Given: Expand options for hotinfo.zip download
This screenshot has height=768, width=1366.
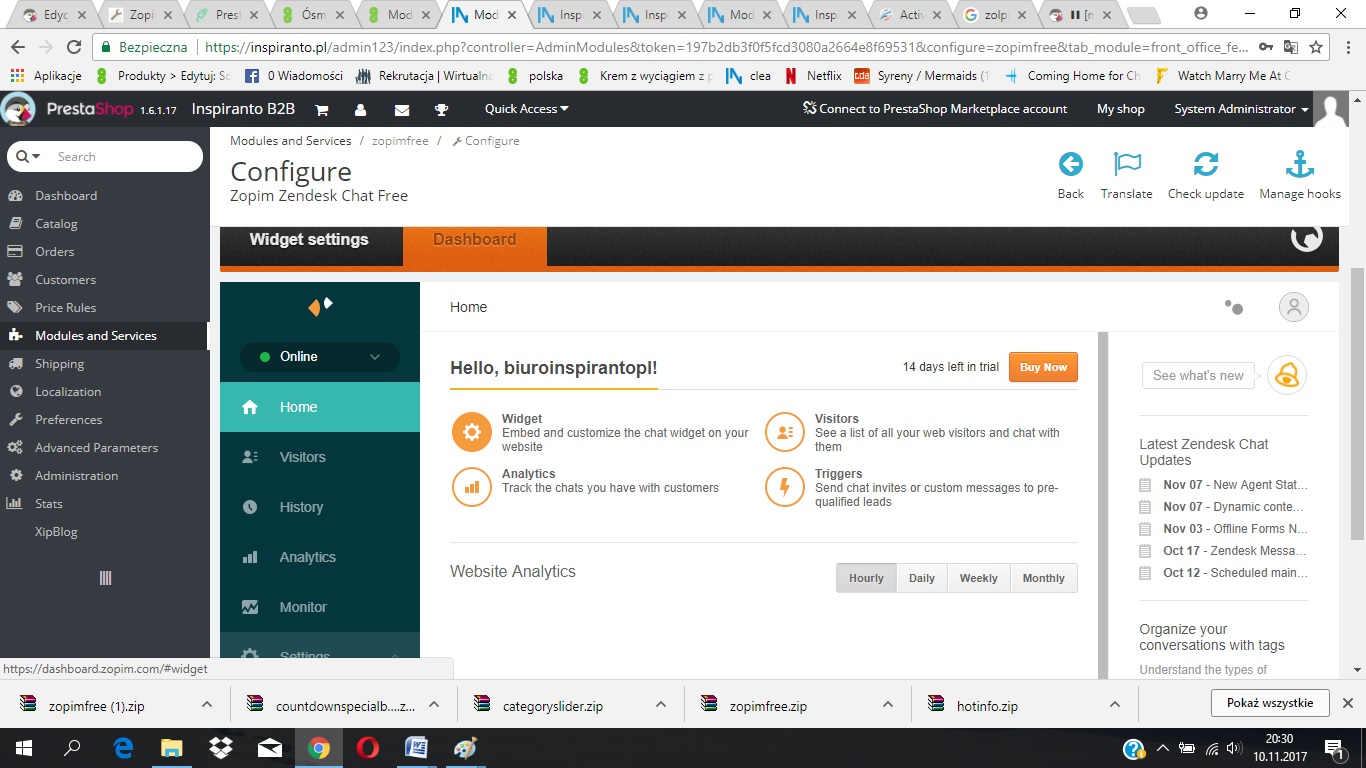Looking at the screenshot, I should pyautogui.click(x=1115, y=705).
